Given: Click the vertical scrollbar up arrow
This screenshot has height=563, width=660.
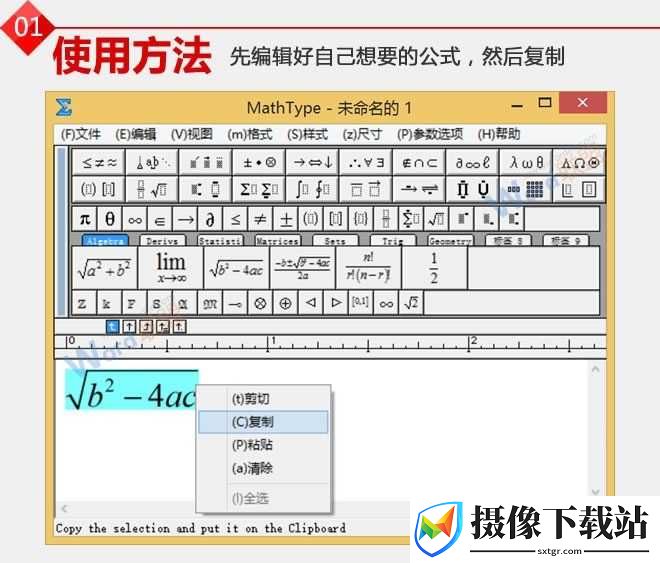Looking at the screenshot, I should [595, 369].
